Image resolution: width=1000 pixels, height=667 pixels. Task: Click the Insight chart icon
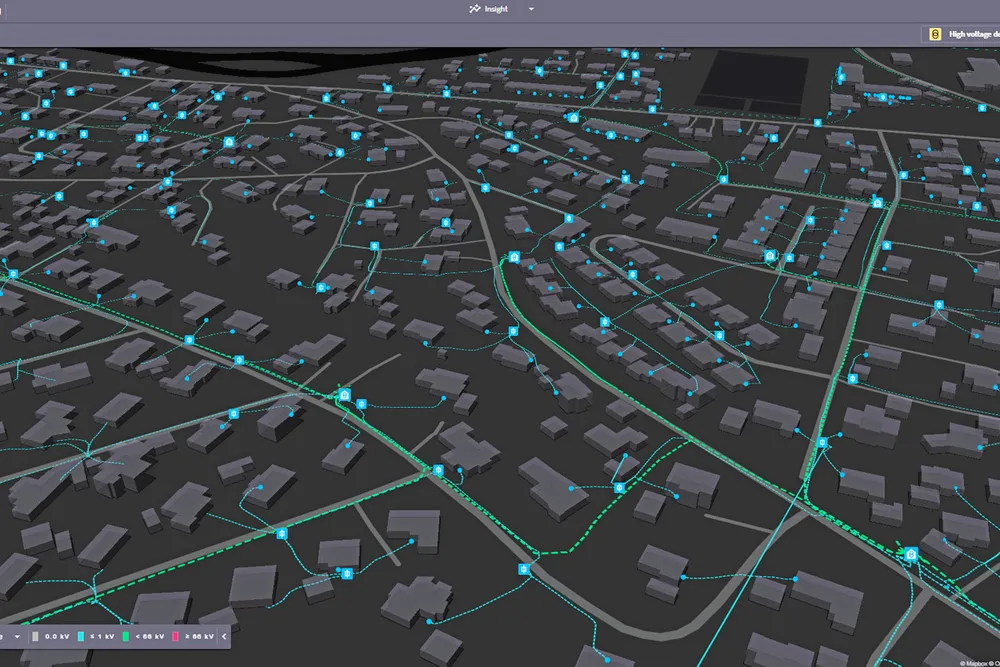point(474,9)
